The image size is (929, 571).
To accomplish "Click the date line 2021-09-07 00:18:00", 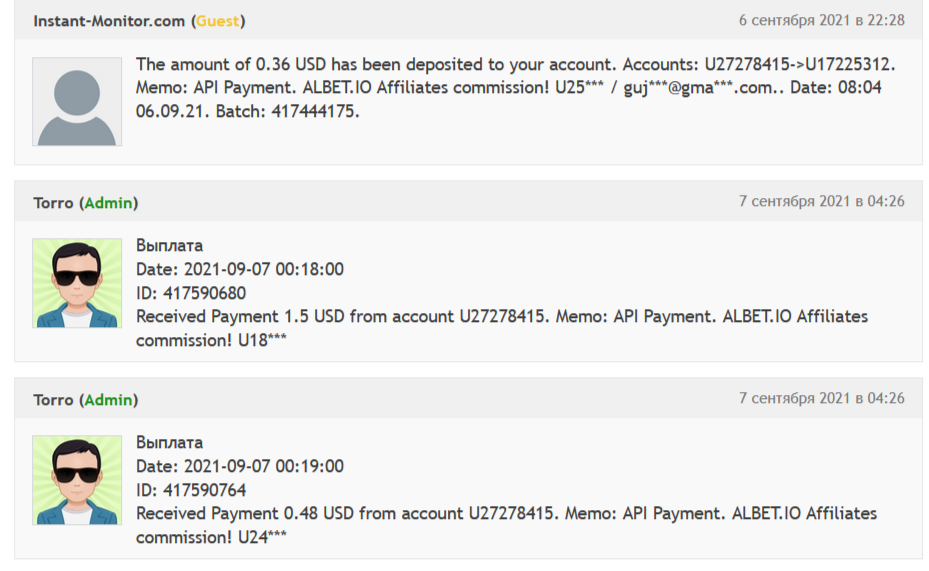I will (240, 269).
